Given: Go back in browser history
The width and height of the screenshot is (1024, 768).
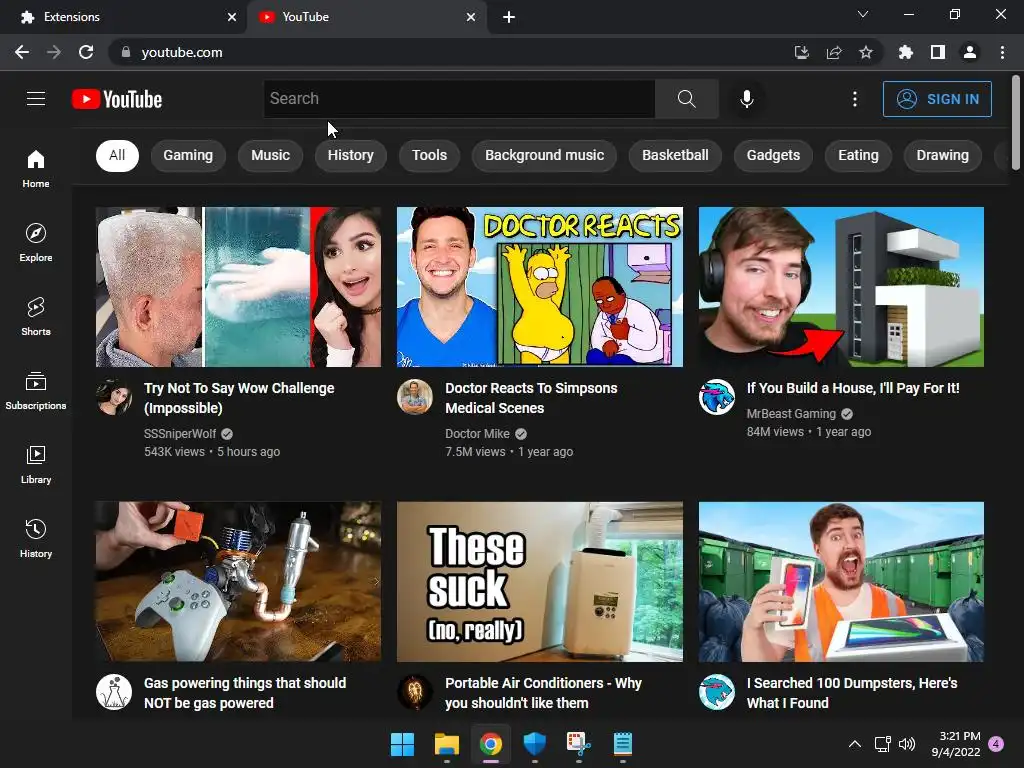Looking at the screenshot, I should pyautogui.click(x=22, y=52).
